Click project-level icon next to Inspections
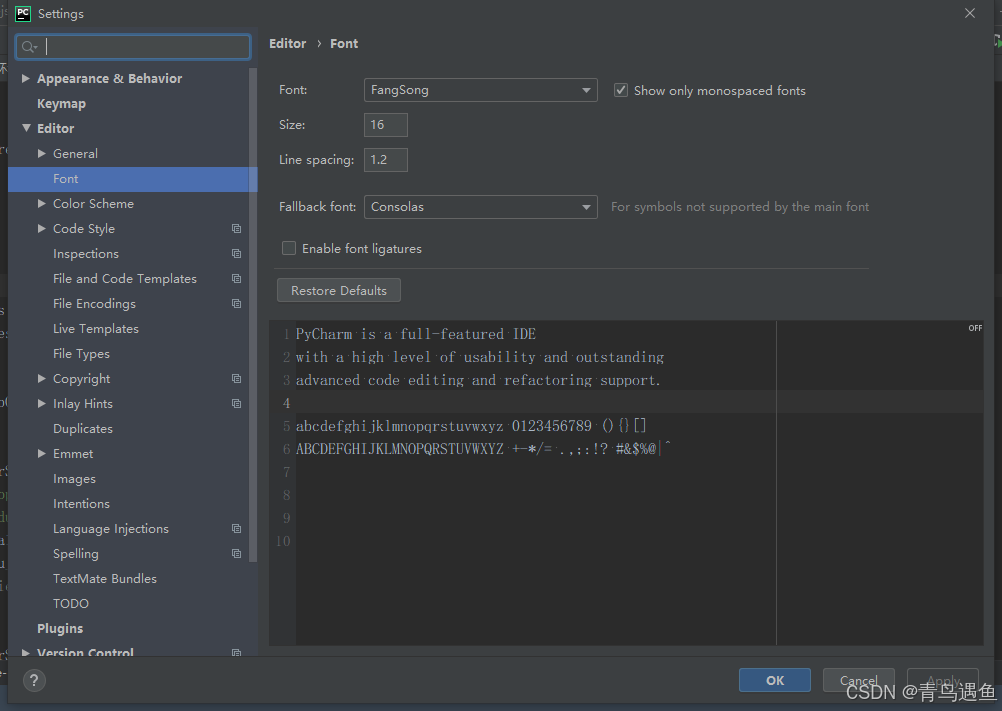 236,254
